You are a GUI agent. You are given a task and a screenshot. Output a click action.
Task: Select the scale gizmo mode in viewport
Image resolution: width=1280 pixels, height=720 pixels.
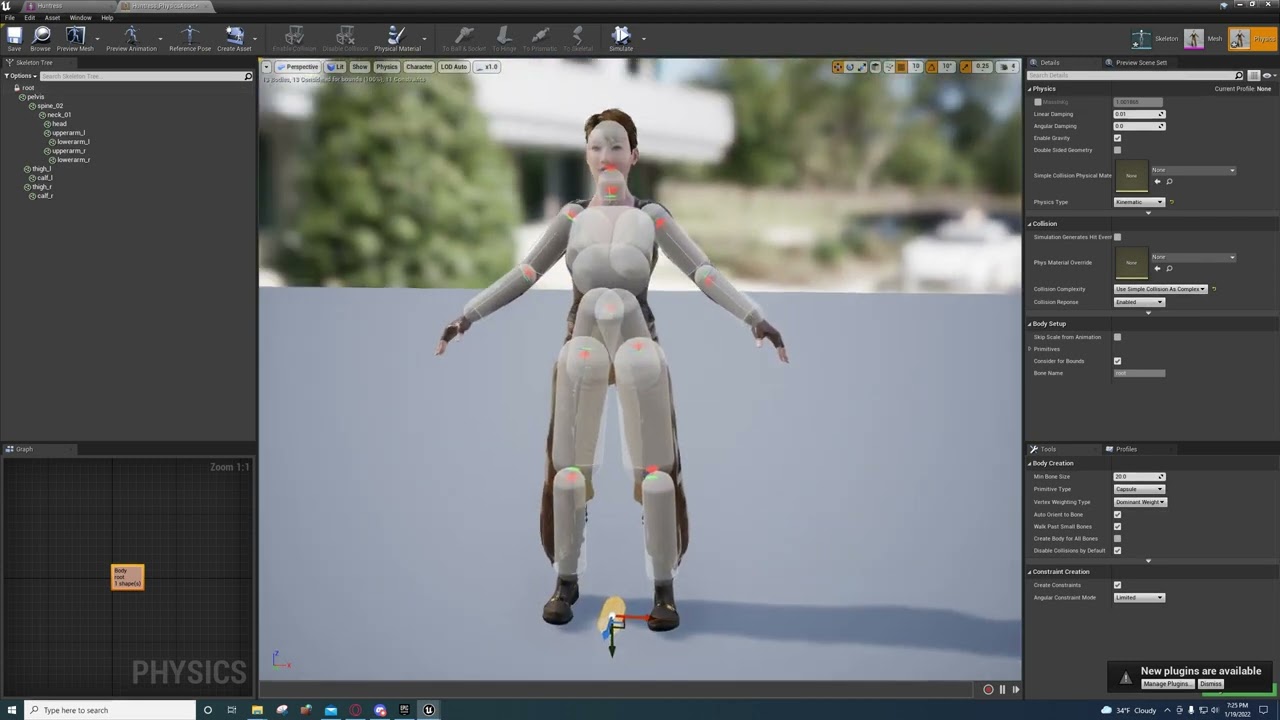[x=862, y=67]
